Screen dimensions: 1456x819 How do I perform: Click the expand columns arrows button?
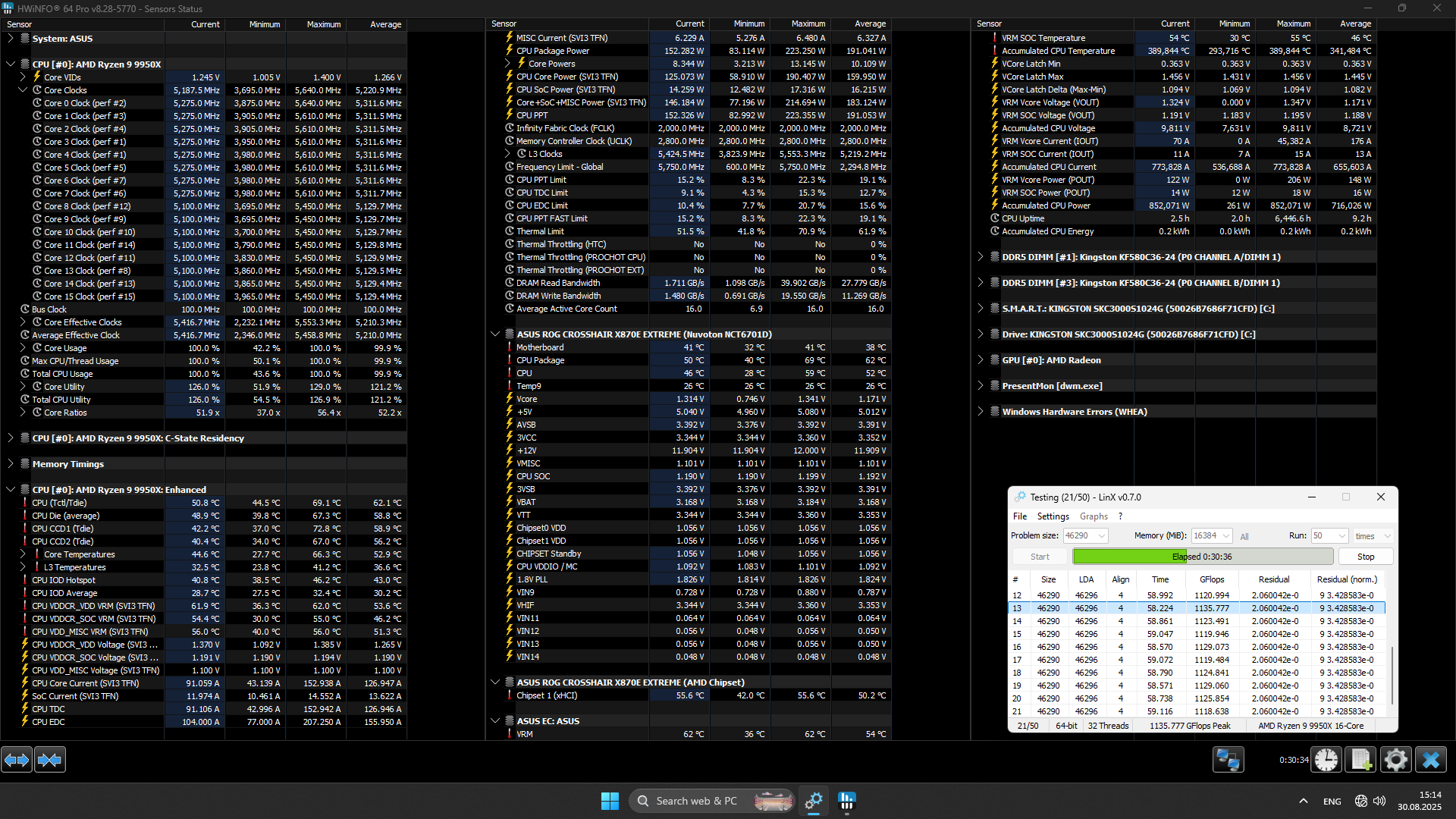(17, 759)
